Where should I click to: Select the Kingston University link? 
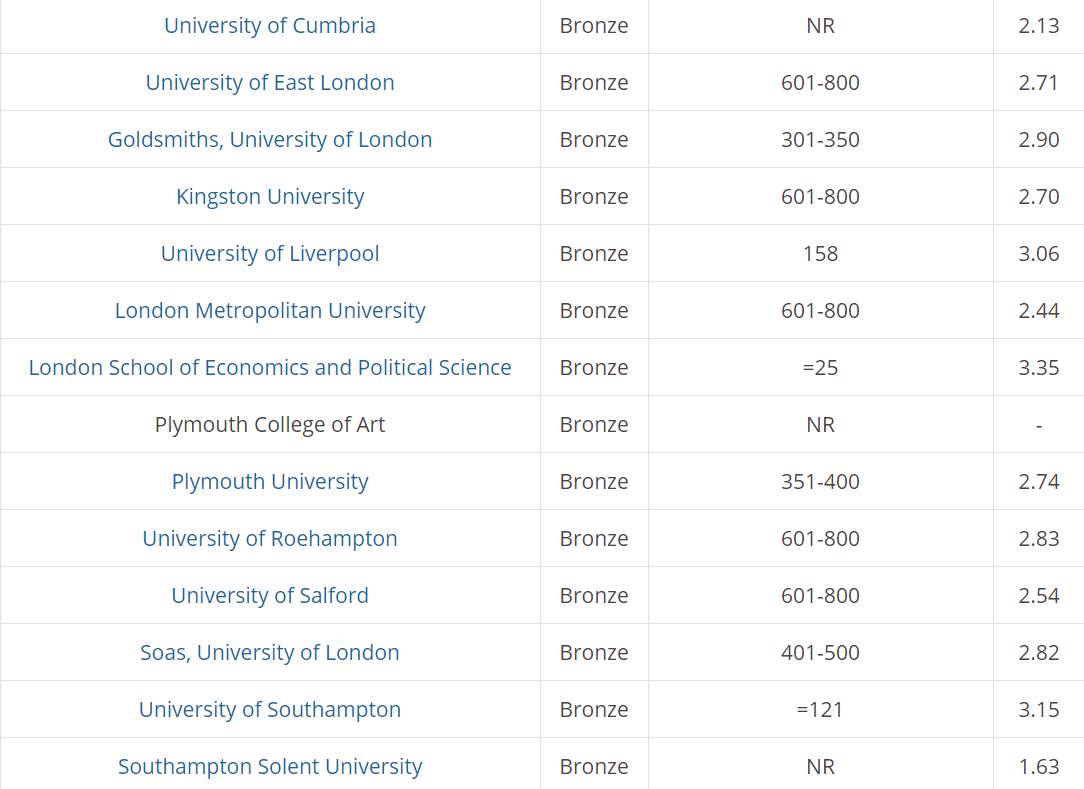[270, 196]
